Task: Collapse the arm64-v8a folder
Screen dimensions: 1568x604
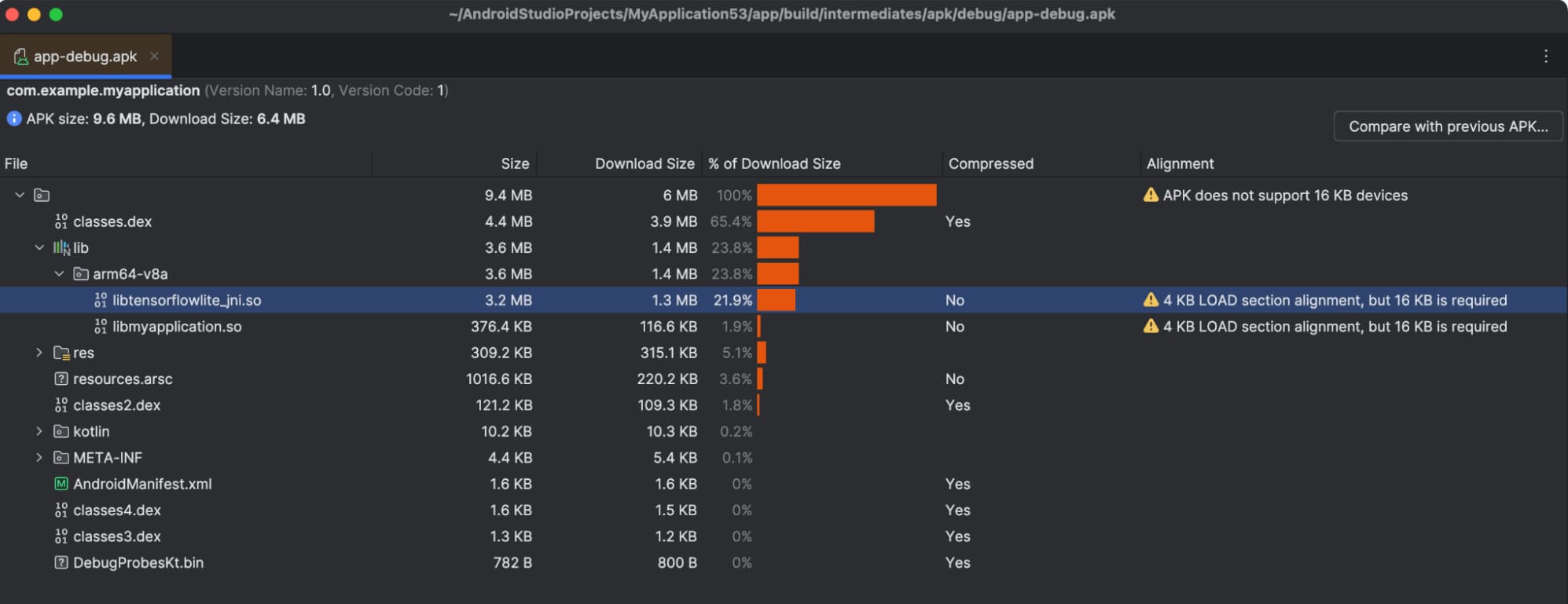Action: [x=58, y=274]
